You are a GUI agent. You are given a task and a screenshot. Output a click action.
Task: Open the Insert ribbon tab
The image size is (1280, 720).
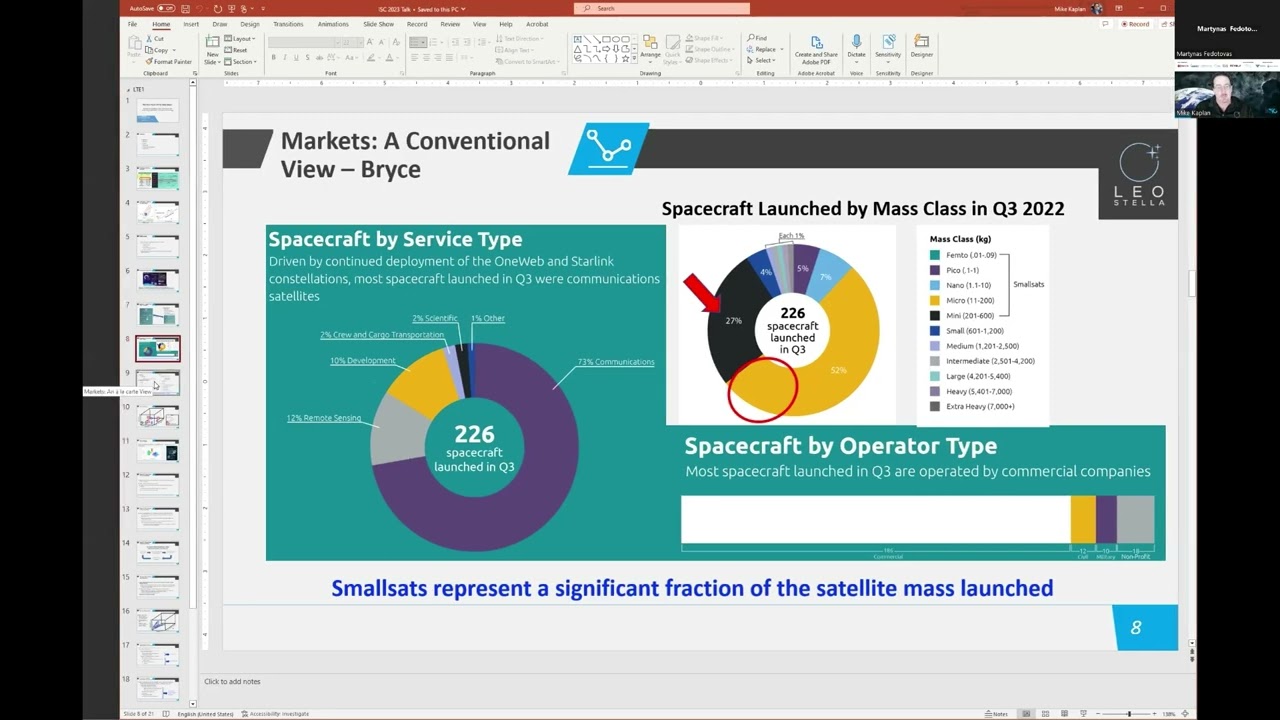point(190,24)
